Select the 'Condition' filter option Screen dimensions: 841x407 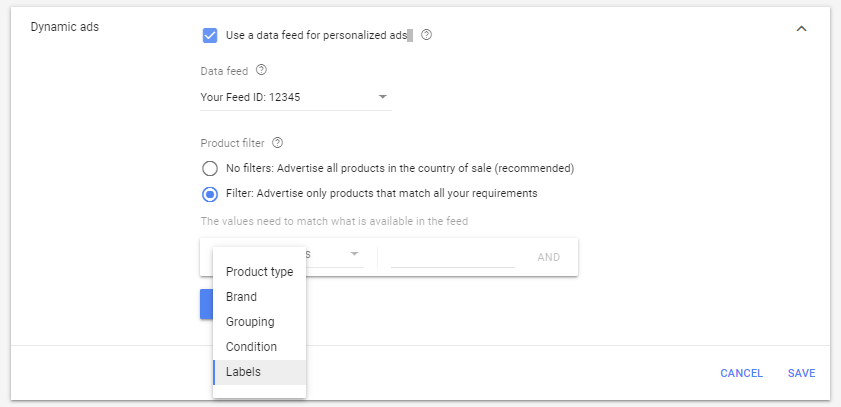251,347
